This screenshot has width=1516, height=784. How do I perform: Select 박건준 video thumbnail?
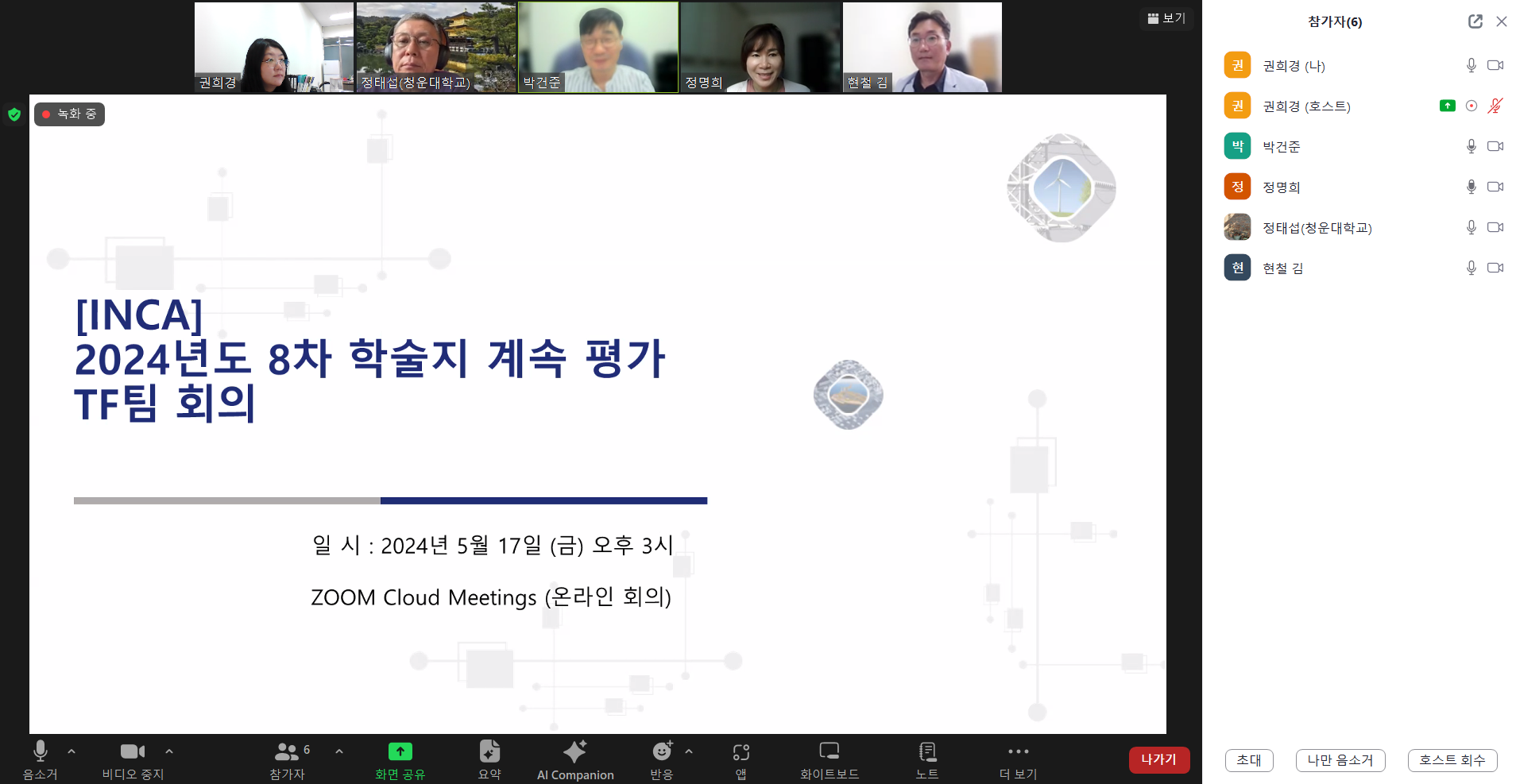[x=598, y=47]
